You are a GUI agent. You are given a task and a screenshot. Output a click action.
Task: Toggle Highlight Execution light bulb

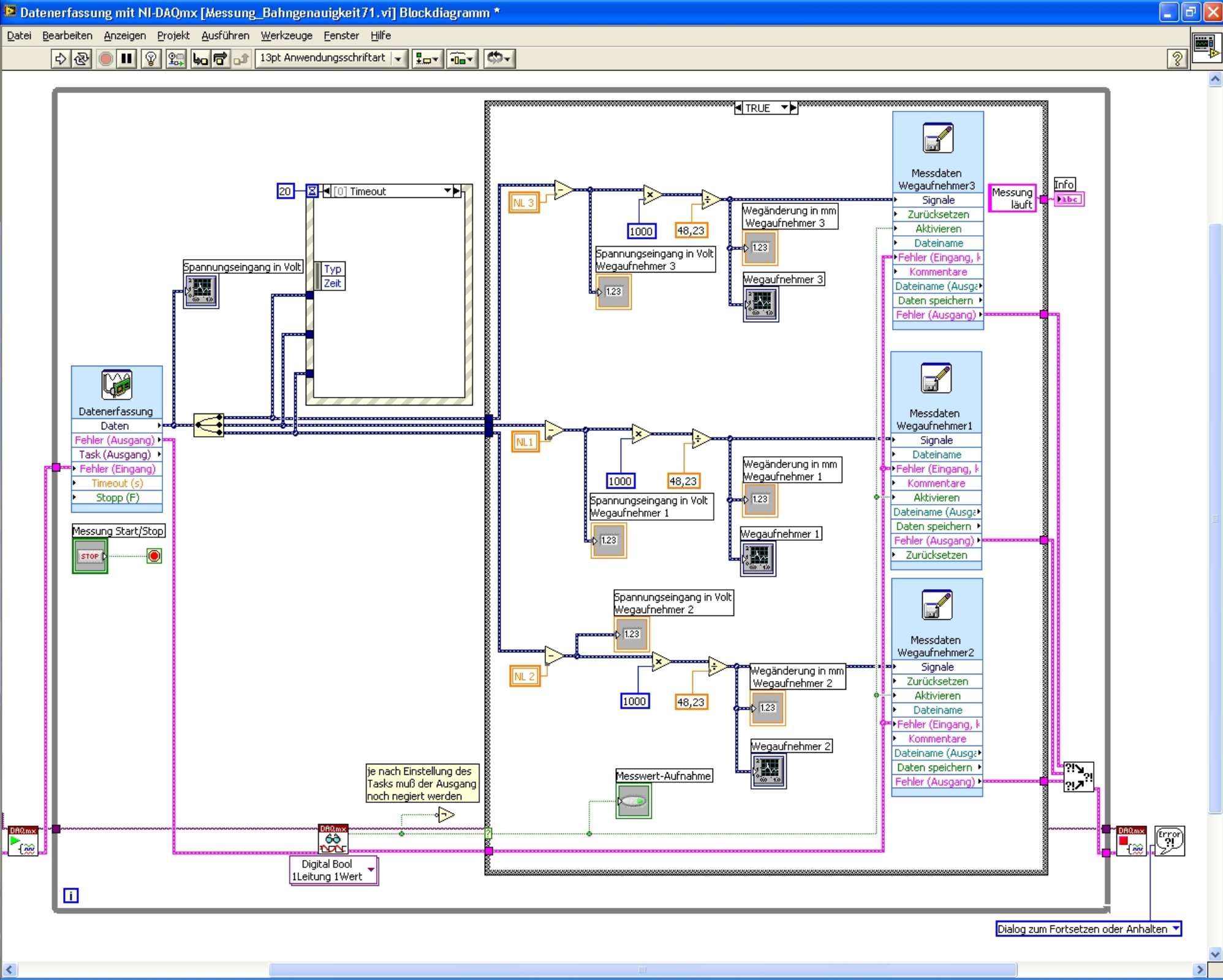tap(151, 59)
